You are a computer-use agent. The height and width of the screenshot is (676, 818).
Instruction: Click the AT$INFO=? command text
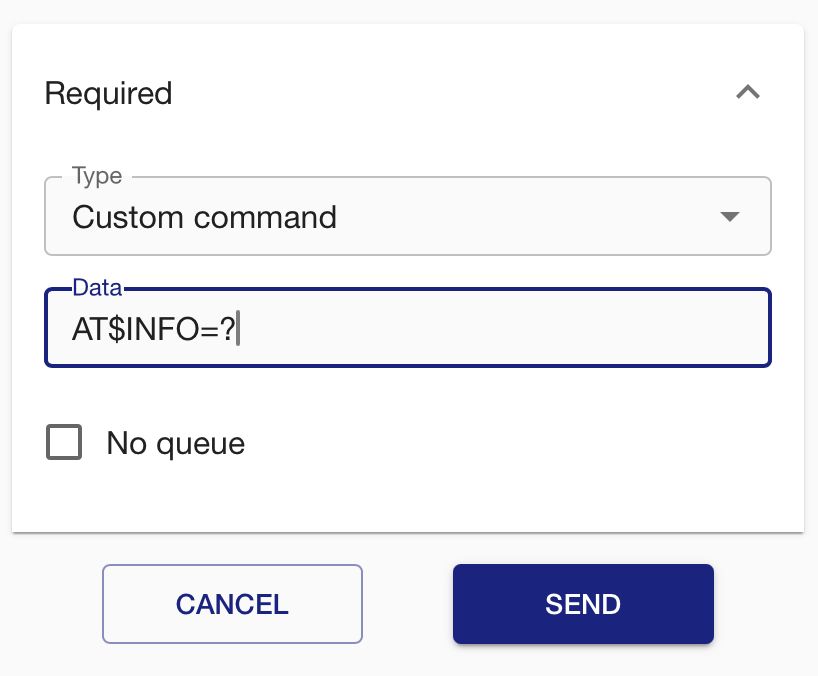coord(154,328)
